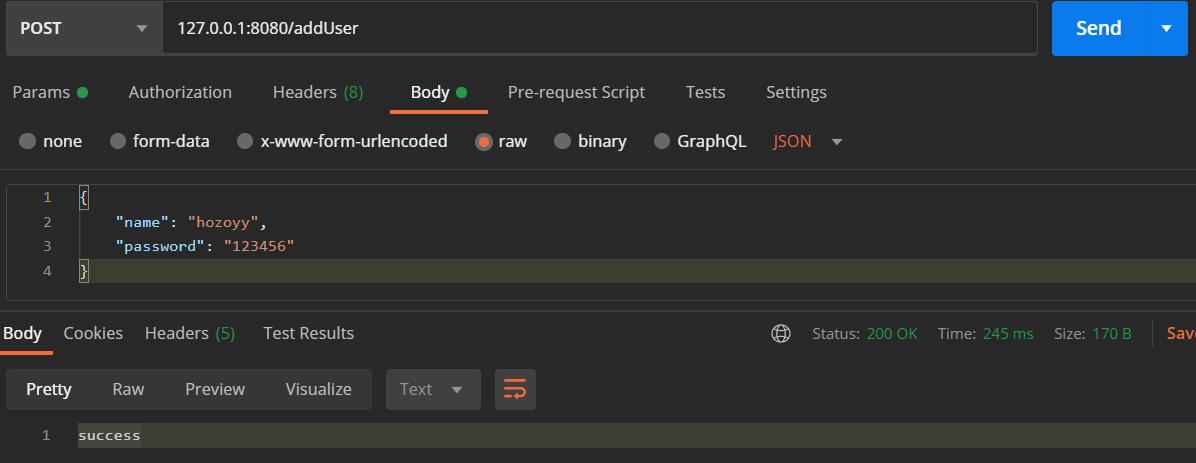
Task: Select the binary body radio button
Action: point(562,142)
